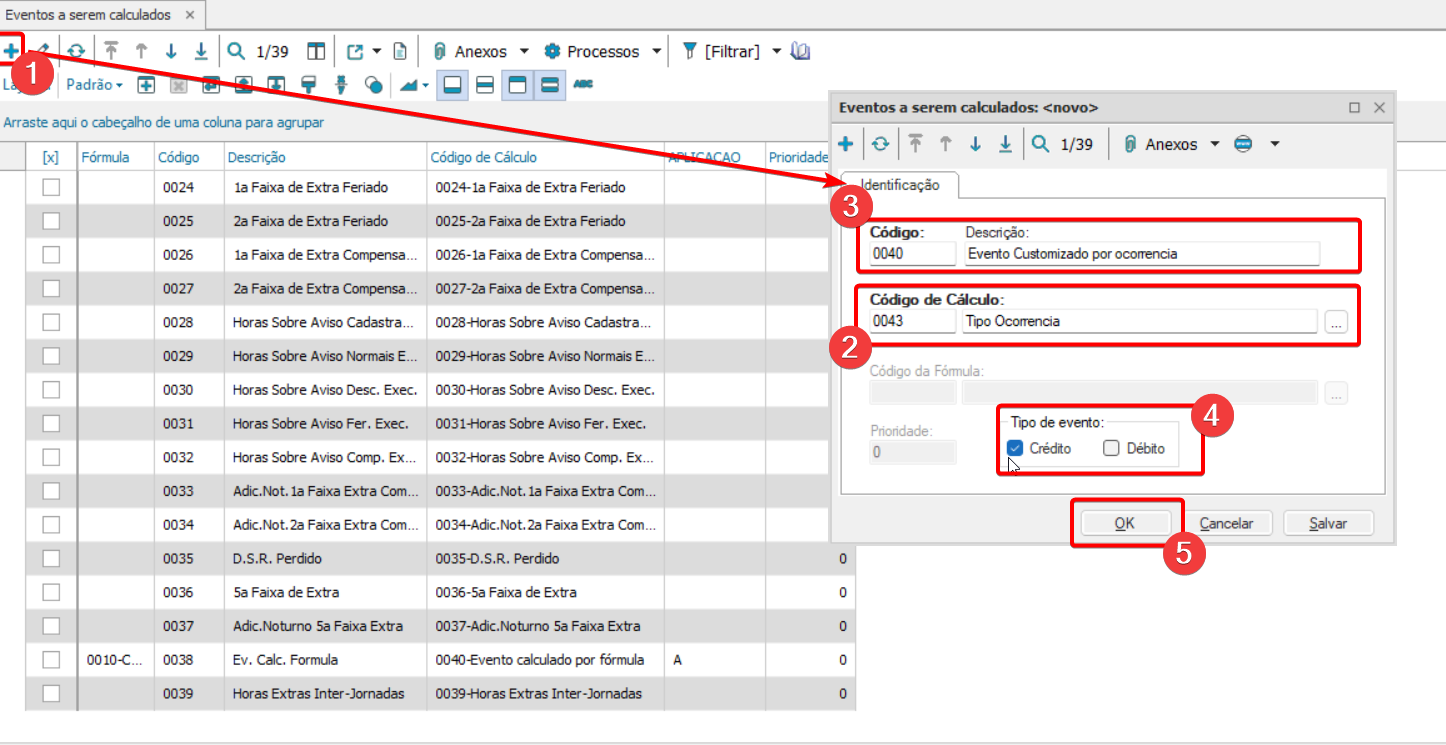This screenshot has height=745, width=1446.
Task: Go to last record in dialog toolbar
Action: [1005, 144]
